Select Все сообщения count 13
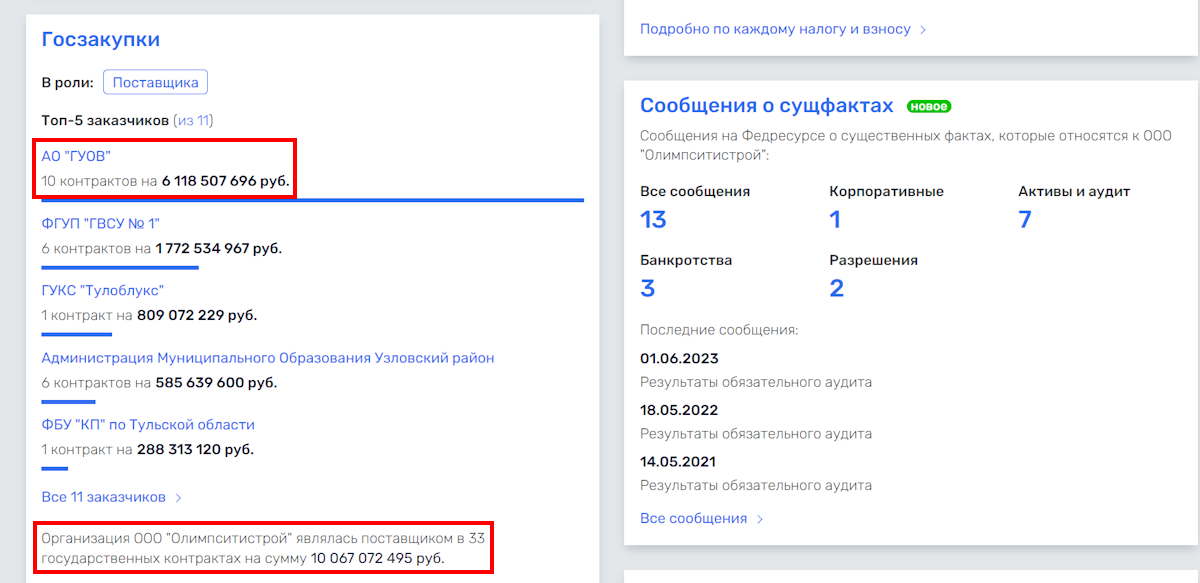 [x=653, y=219]
